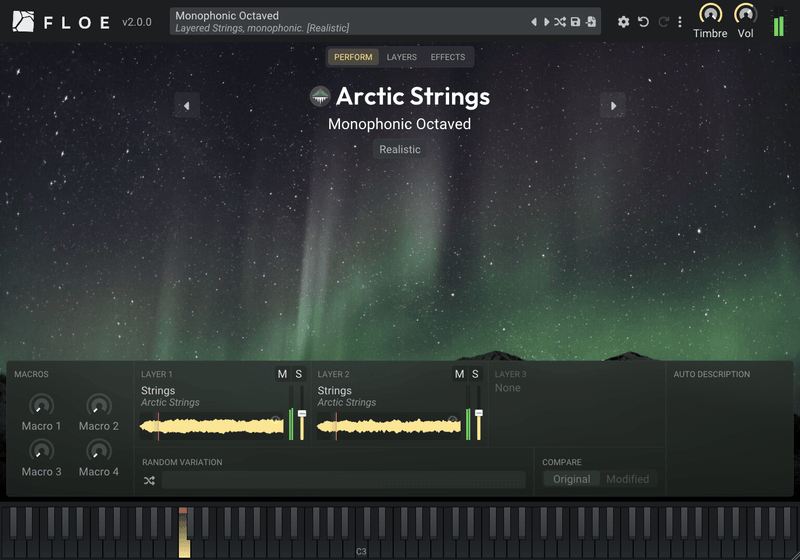
Task: Save the preset with the floppy disk icon
Action: pyautogui.click(x=576, y=22)
